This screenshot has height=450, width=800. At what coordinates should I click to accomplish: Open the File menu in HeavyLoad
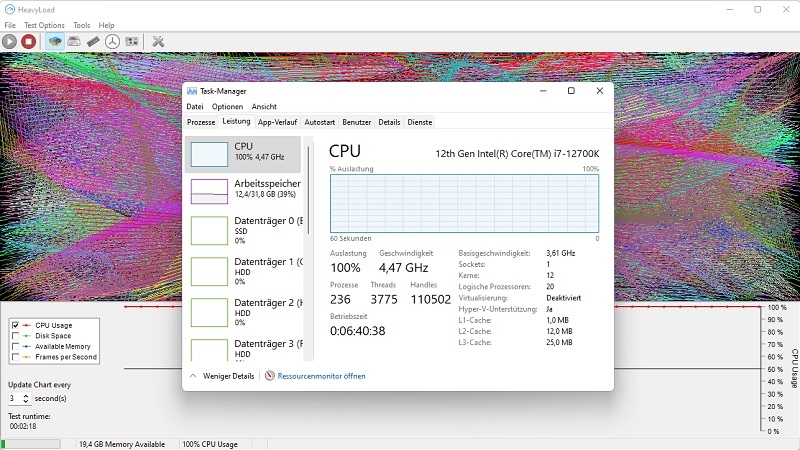10,25
